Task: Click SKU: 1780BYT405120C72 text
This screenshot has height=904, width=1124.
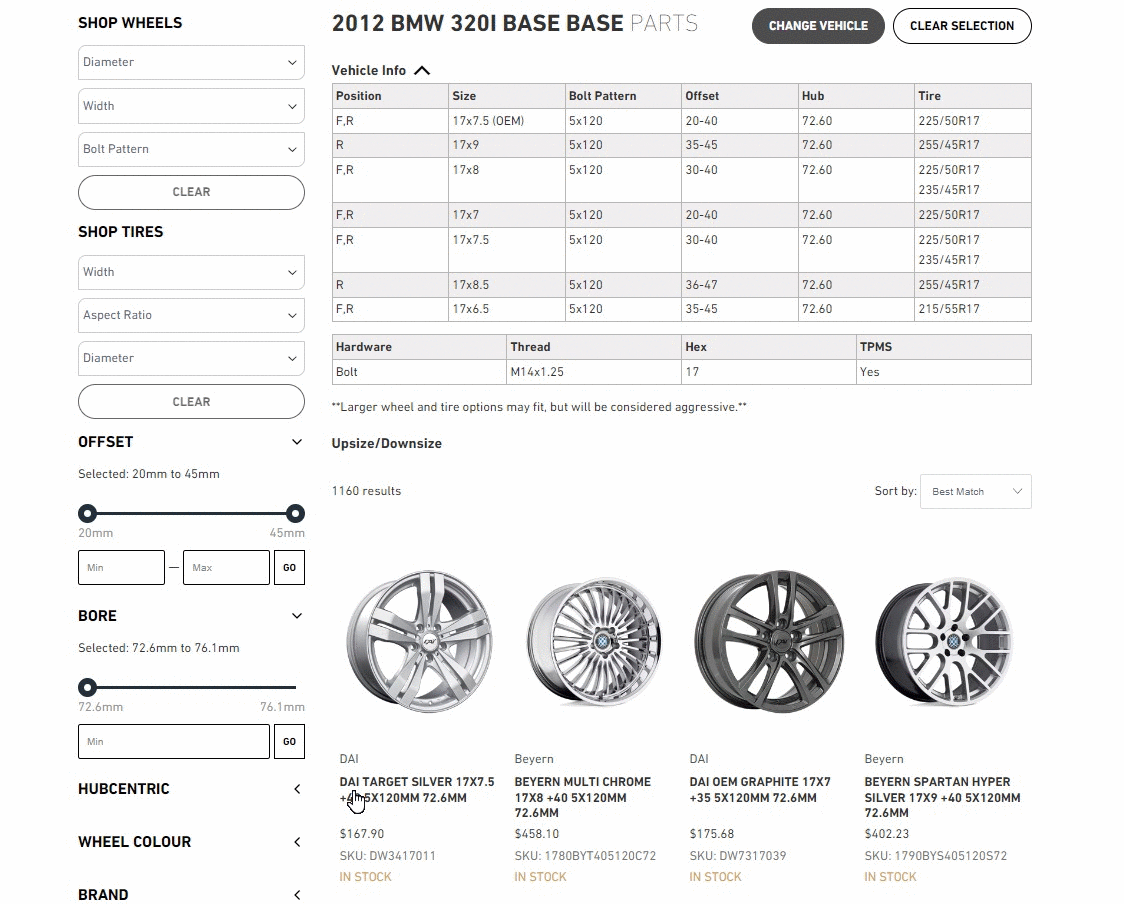Action: click(x=585, y=855)
